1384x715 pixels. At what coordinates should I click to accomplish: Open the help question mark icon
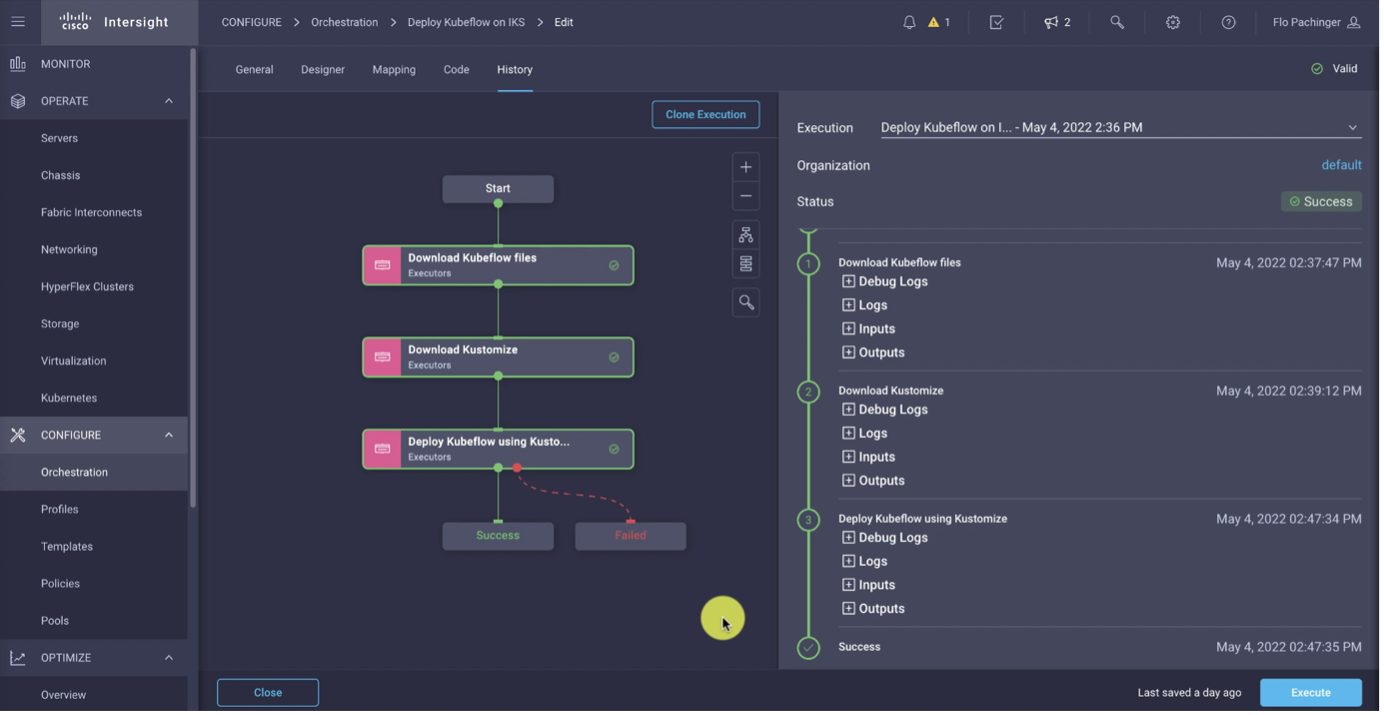(1228, 22)
